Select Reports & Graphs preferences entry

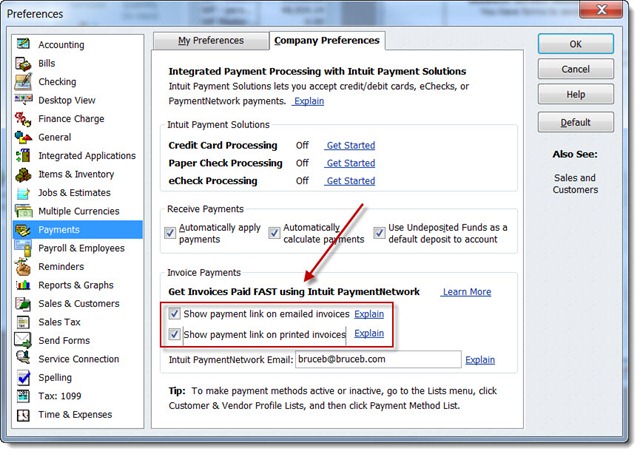point(78,285)
